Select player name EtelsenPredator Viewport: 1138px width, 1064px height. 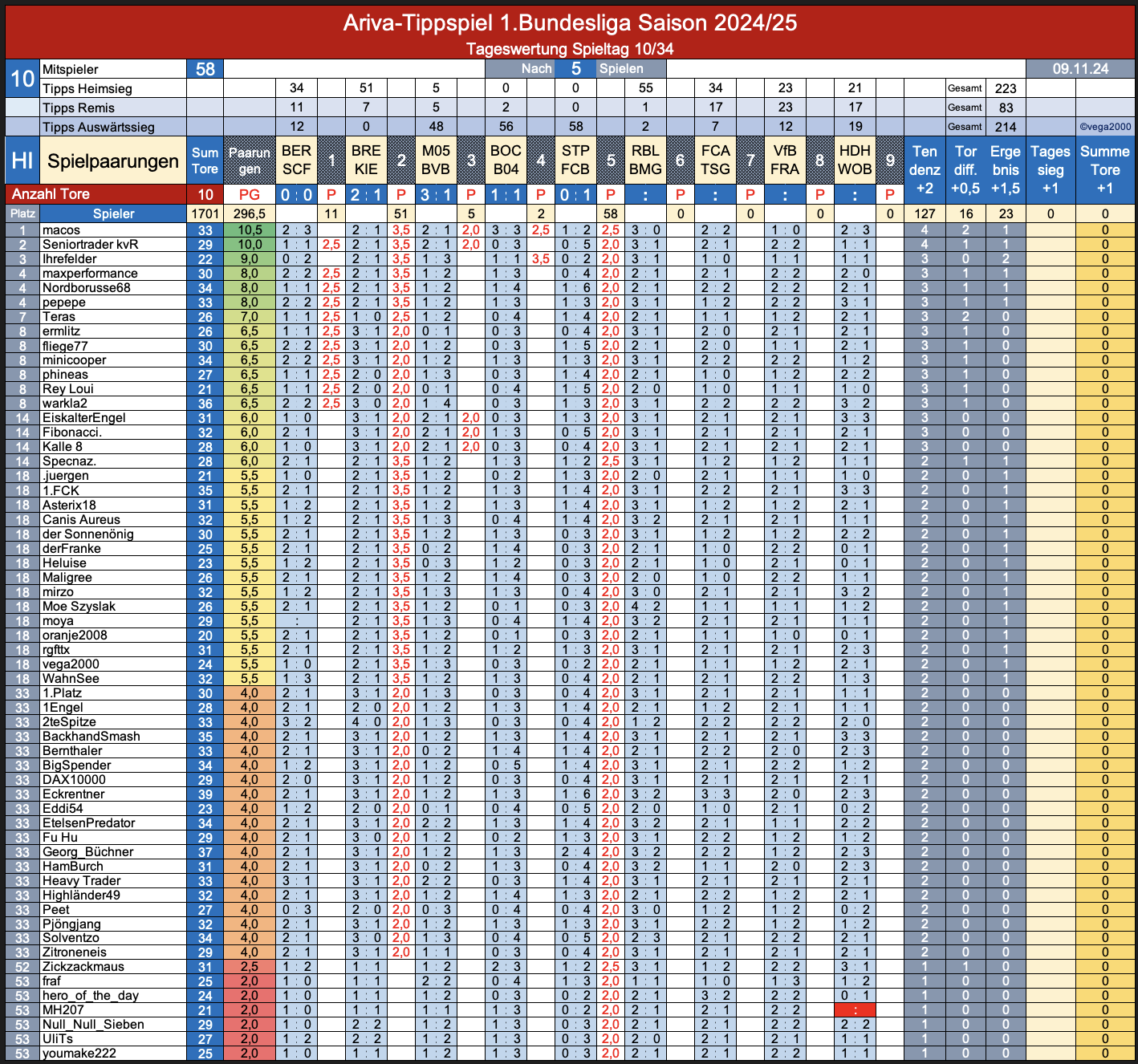pos(88,823)
